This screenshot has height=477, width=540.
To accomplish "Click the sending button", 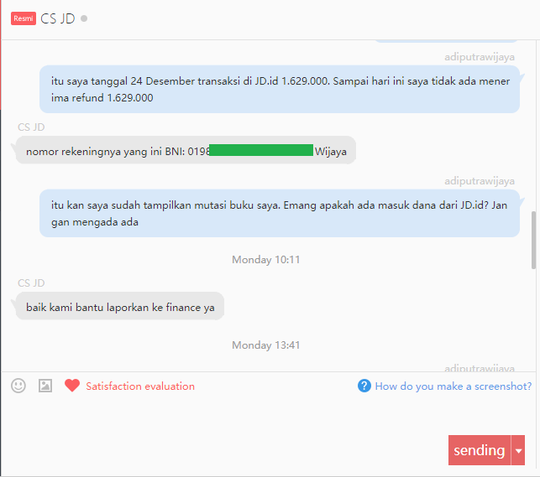I will [479, 450].
